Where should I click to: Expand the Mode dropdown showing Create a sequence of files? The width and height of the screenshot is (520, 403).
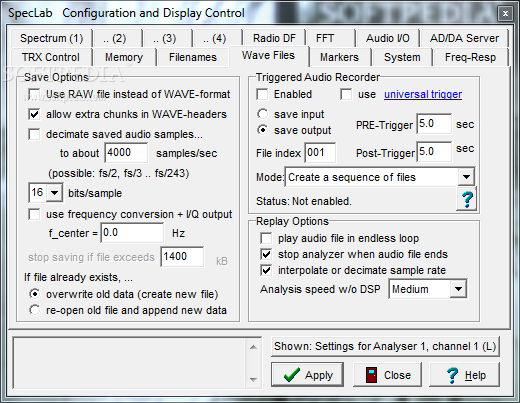(x=466, y=177)
